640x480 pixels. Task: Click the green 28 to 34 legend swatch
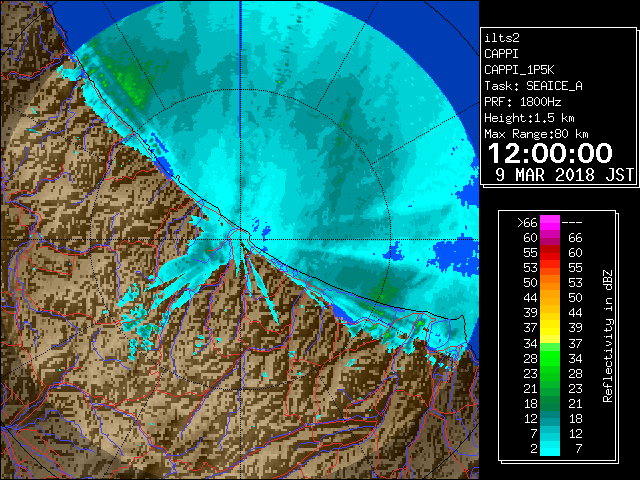(x=550, y=358)
